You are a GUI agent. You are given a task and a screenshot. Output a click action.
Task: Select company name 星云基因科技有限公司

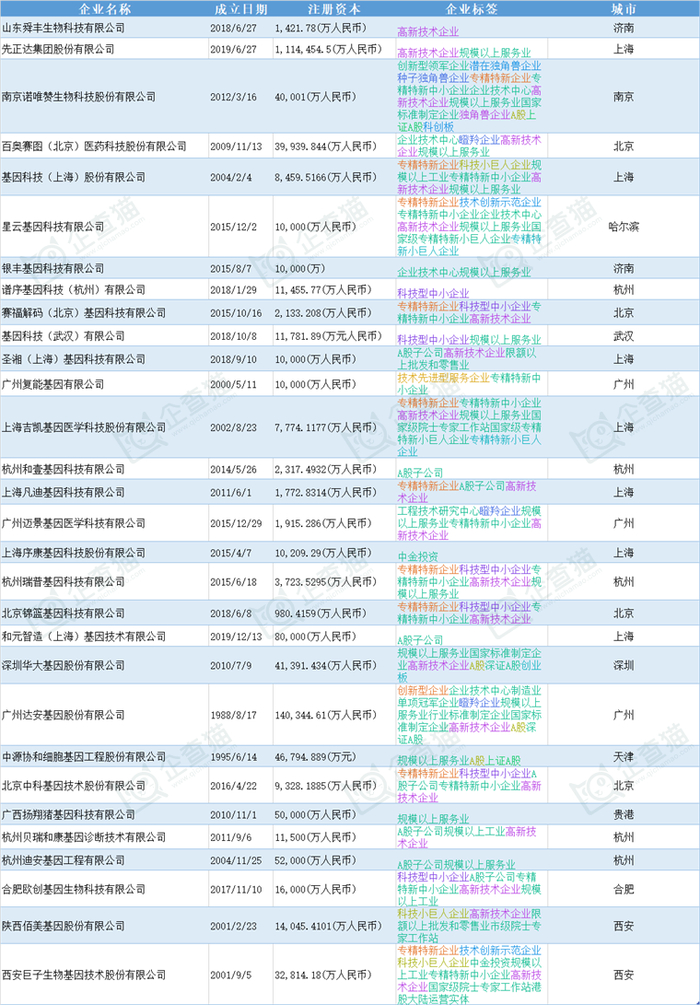point(53,226)
